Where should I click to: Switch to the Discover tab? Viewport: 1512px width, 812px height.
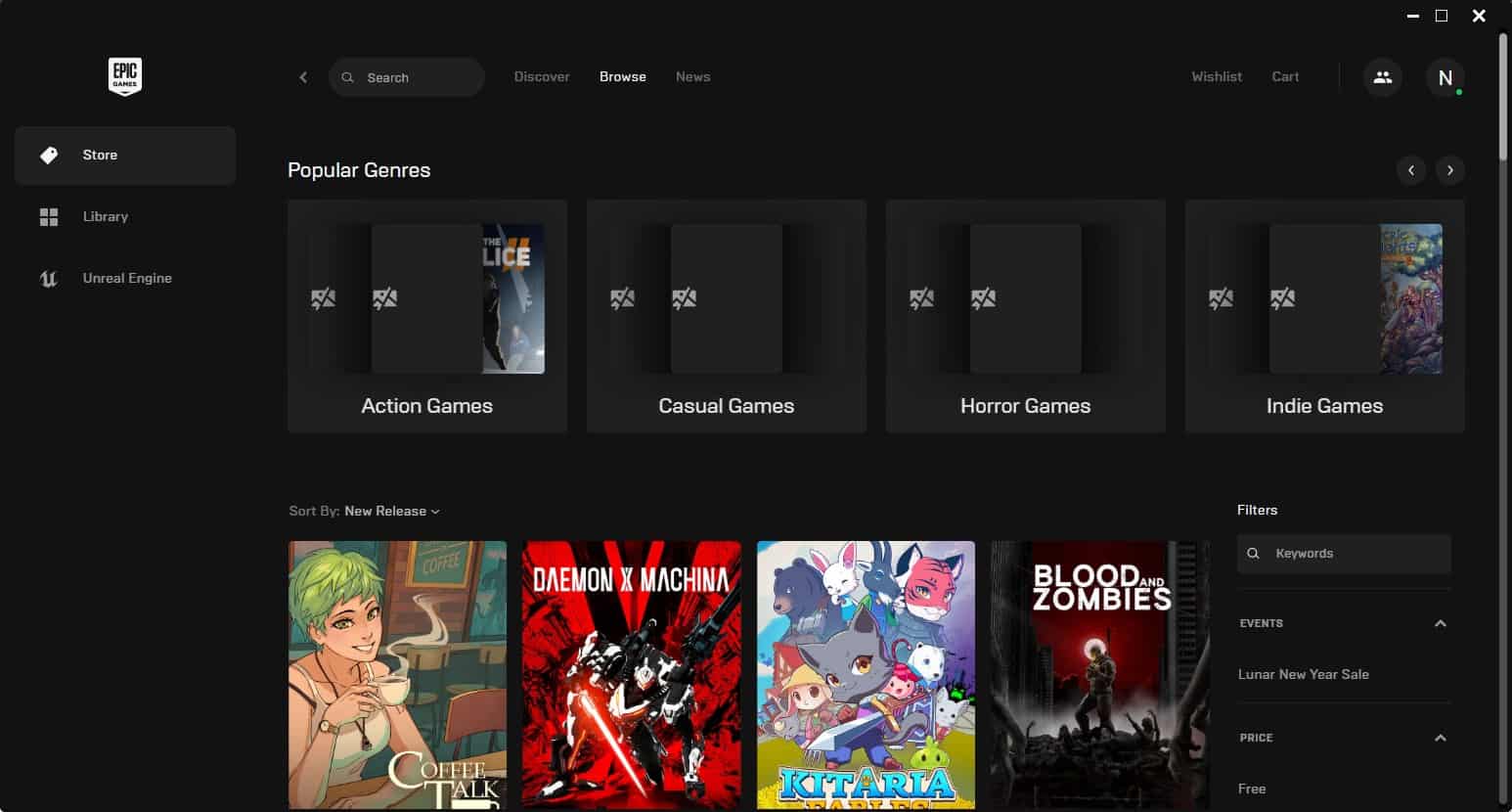[542, 76]
